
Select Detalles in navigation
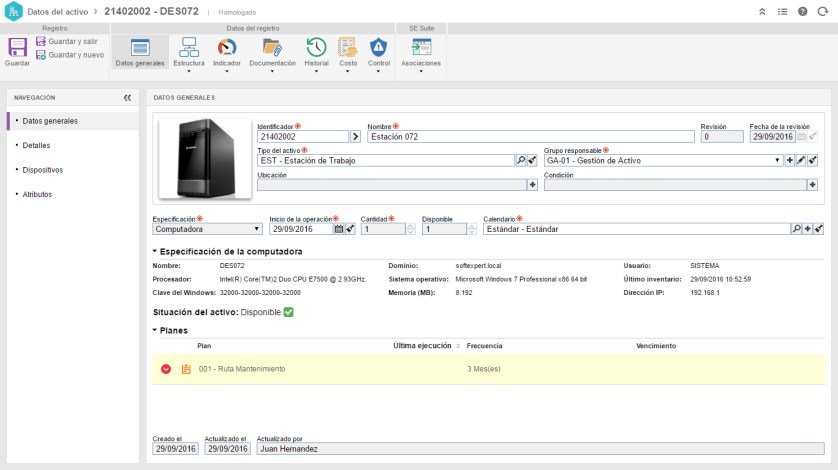point(36,145)
